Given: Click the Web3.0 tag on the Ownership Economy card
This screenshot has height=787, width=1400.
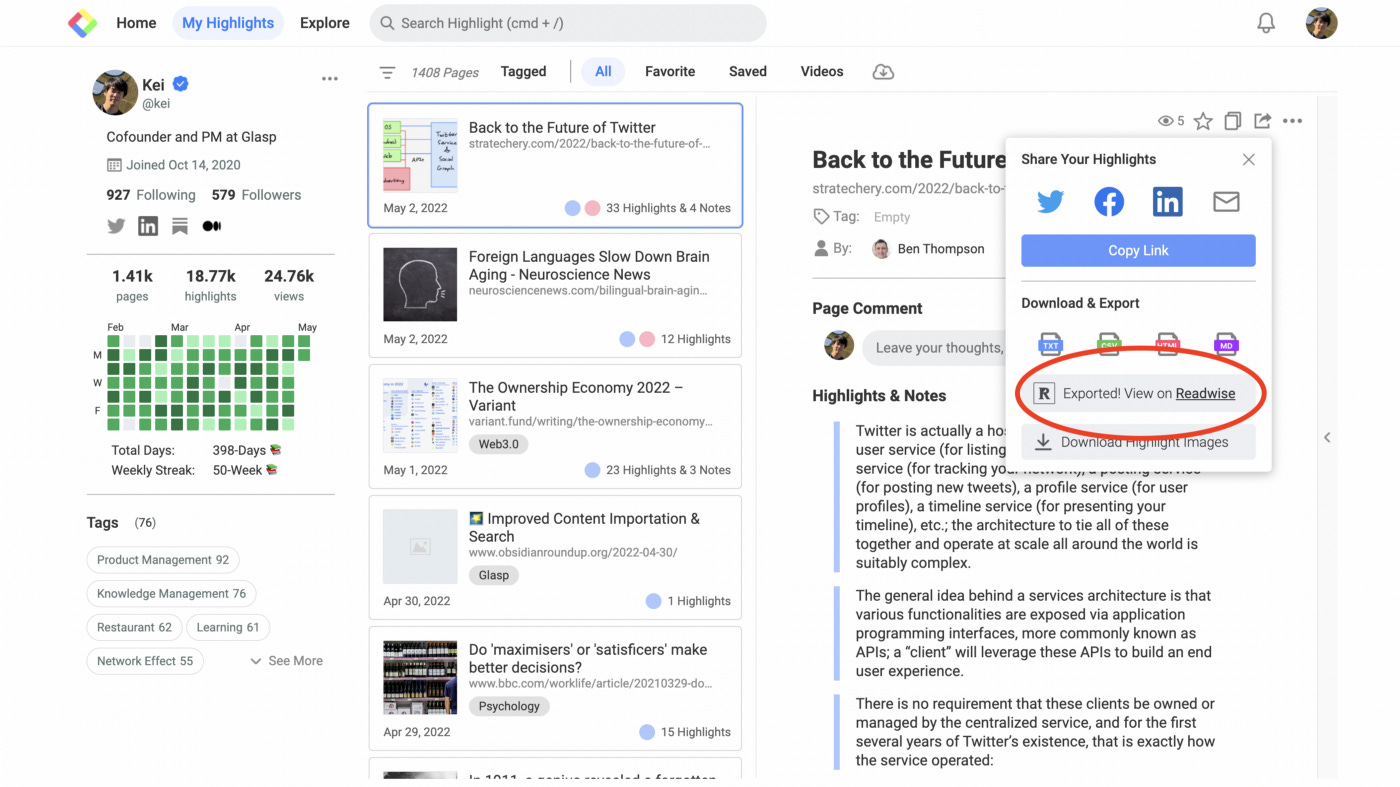Looking at the screenshot, I should click(498, 444).
